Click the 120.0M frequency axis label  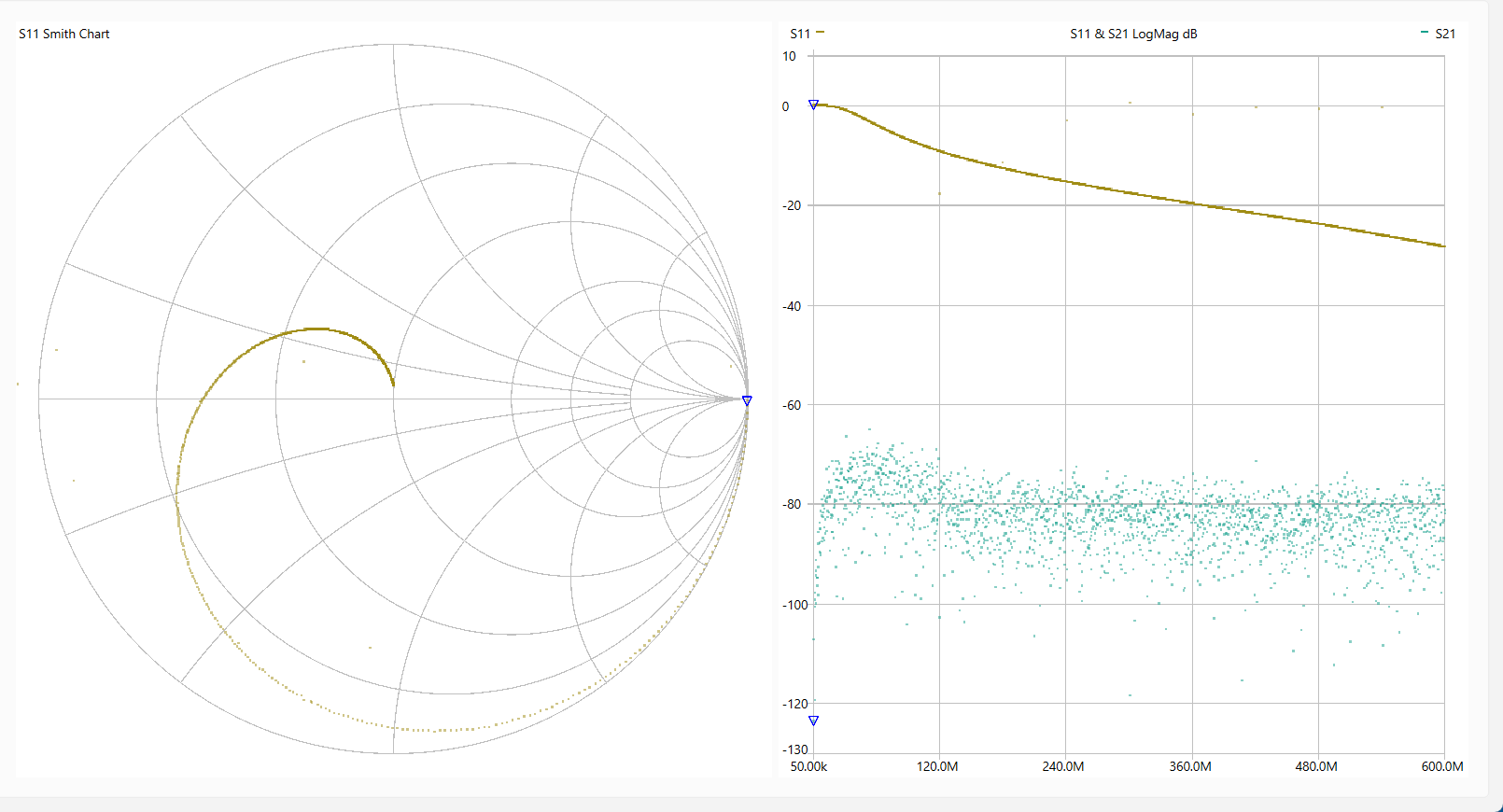[x=937, y=766]
